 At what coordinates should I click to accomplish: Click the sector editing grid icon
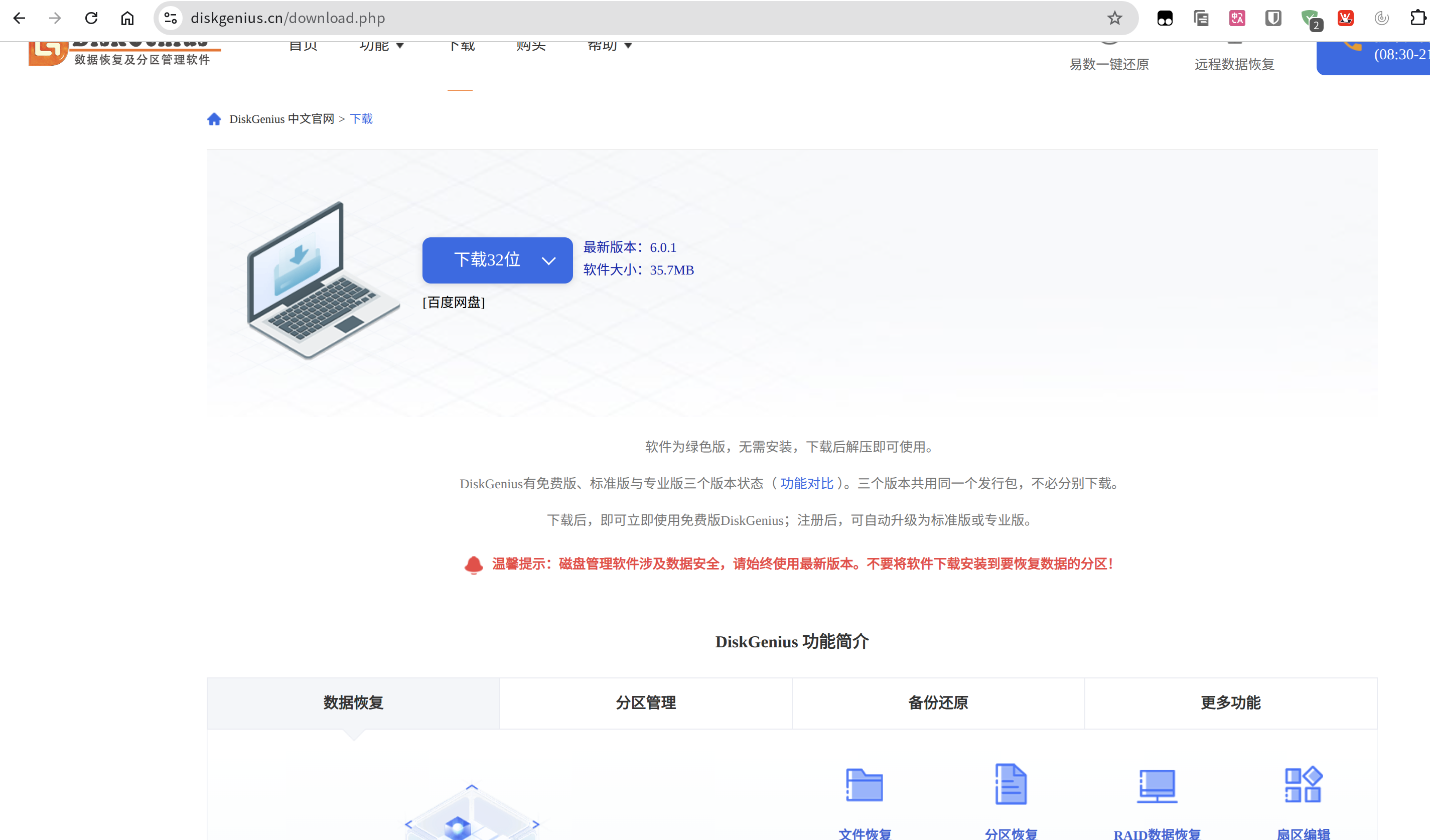[1304, 784]
